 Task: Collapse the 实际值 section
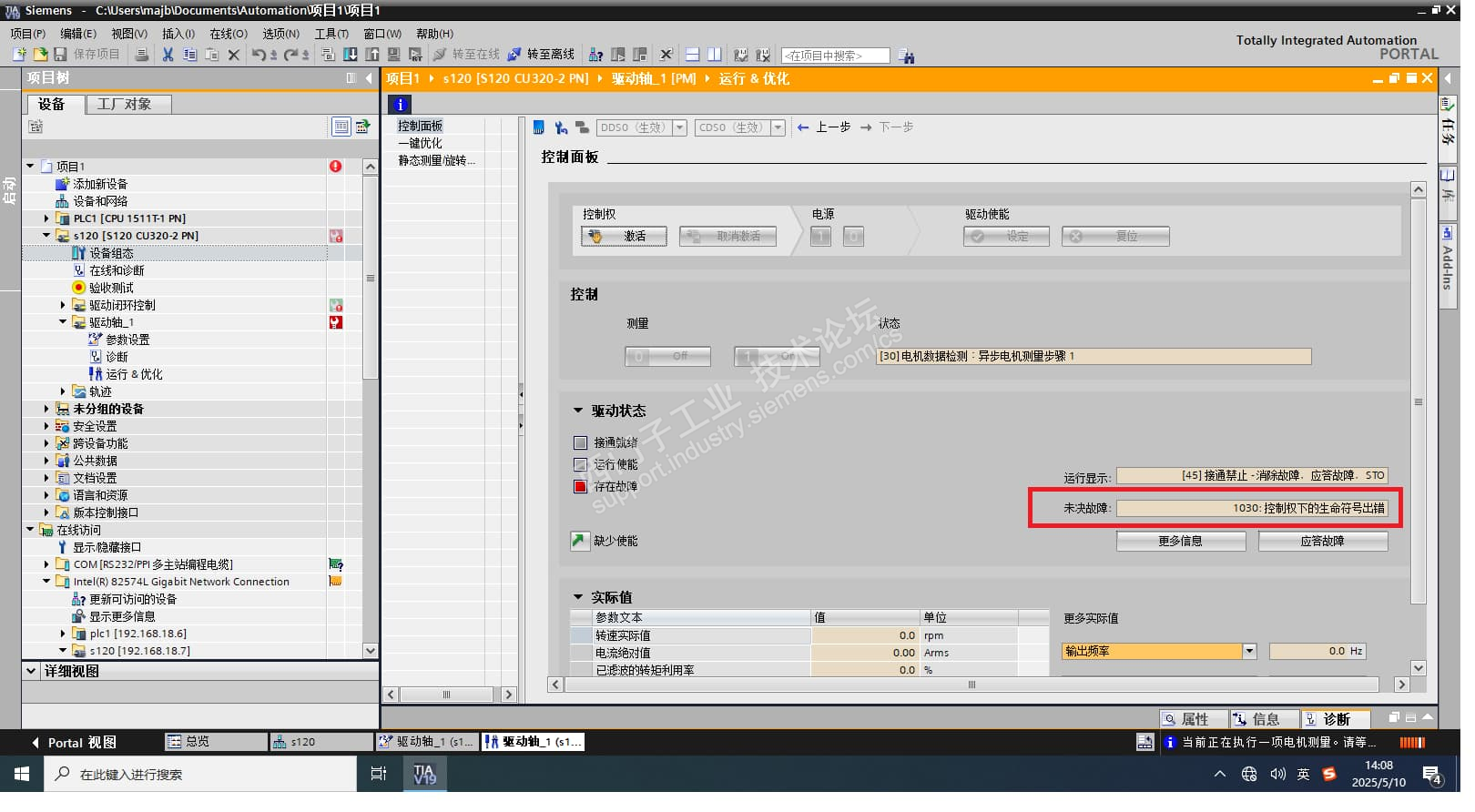[x=577, y=597]
